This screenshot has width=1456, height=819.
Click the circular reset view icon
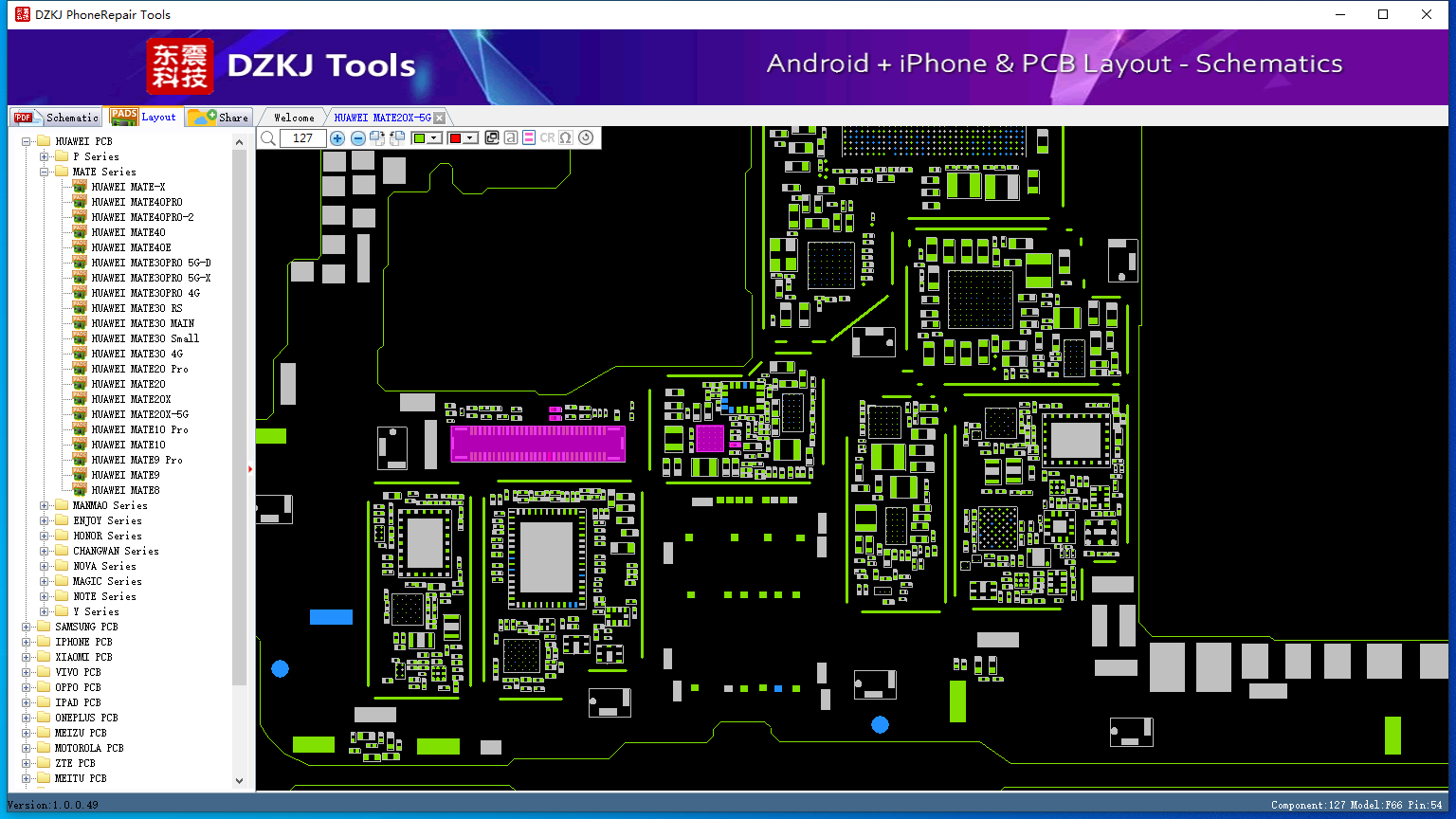(586, 138)
